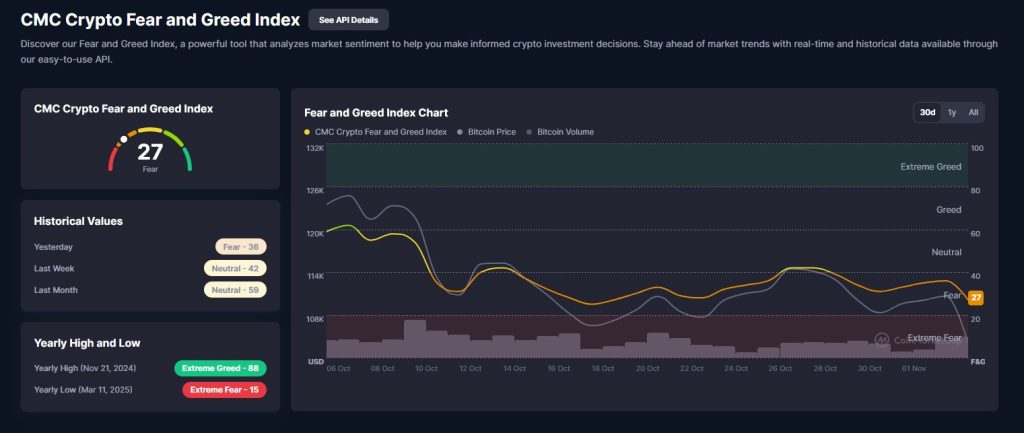Switch chart range to 1y
This screenshot has height=433, width=1024.
[x=951, y=112]
